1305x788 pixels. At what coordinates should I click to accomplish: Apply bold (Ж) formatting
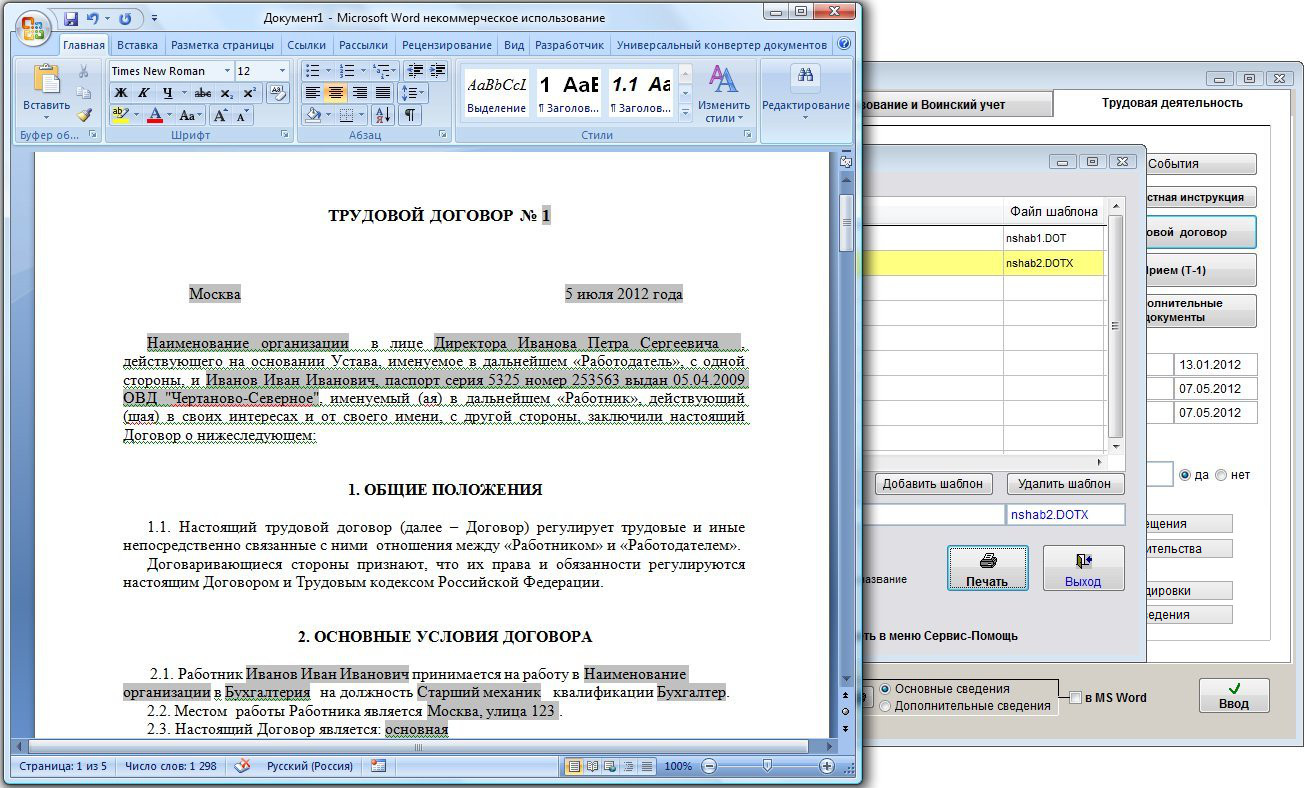click(120, 93)
